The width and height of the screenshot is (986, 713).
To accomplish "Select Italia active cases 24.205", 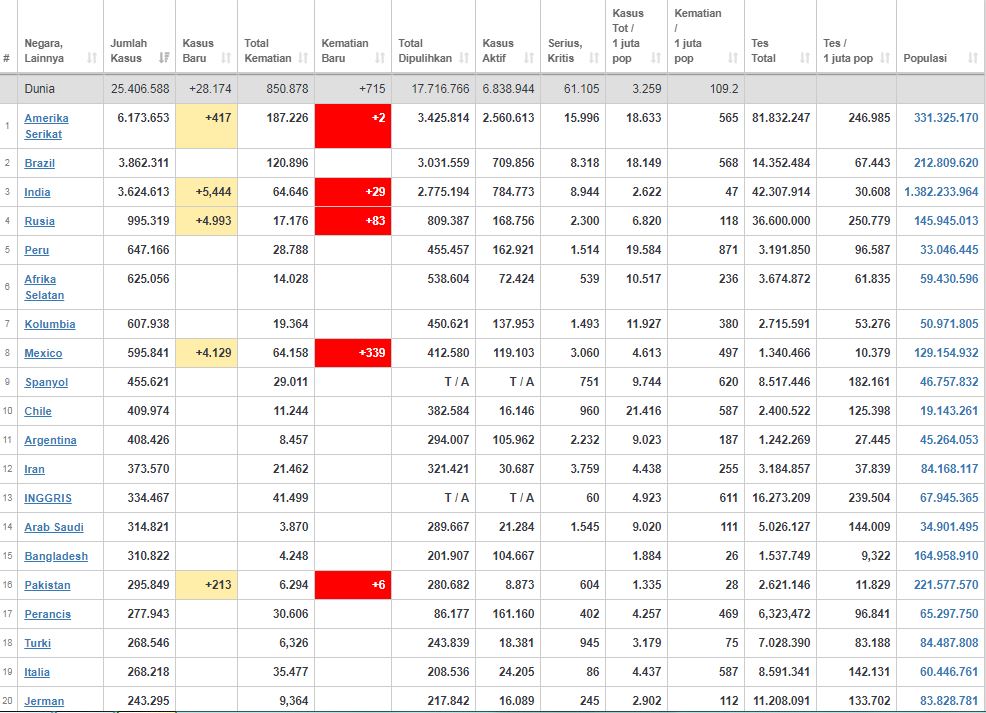I will pos(516,672).
